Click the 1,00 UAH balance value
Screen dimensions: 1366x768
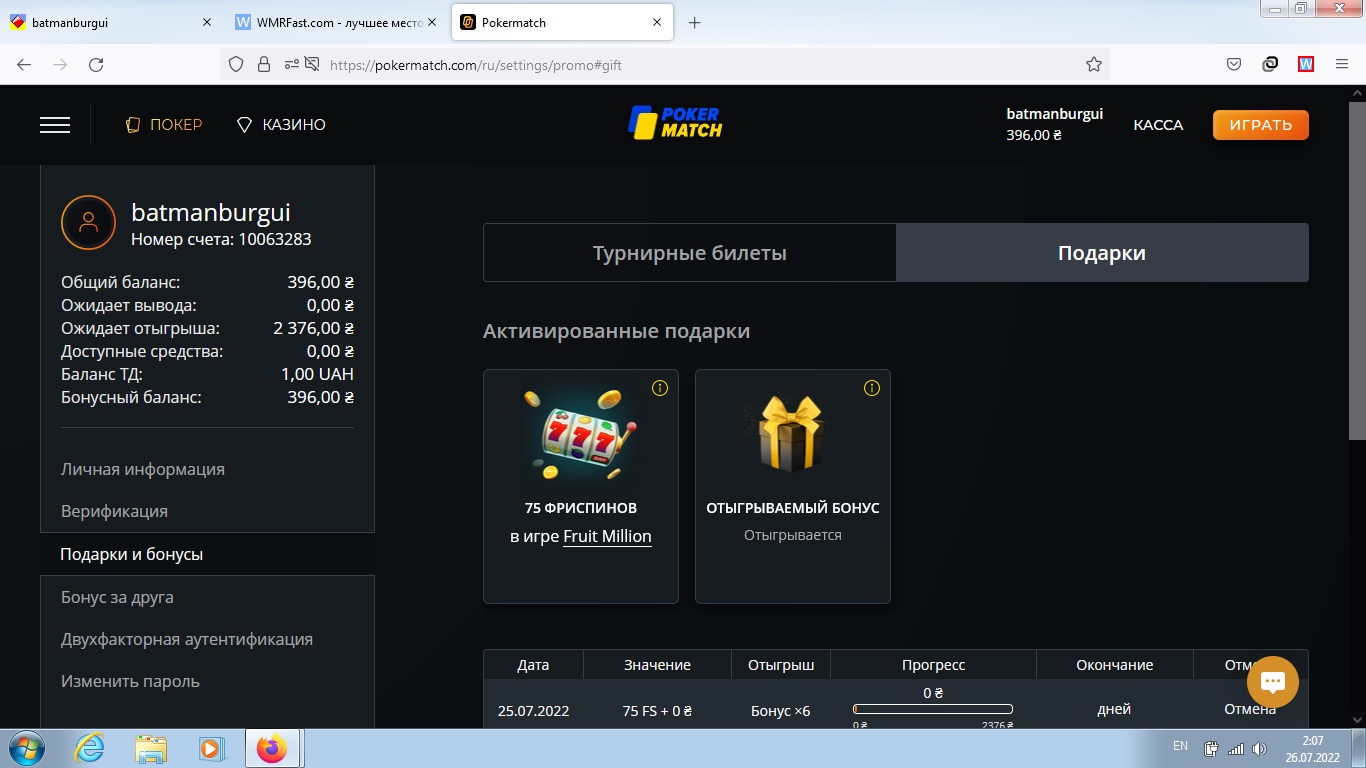coord(317,374)
